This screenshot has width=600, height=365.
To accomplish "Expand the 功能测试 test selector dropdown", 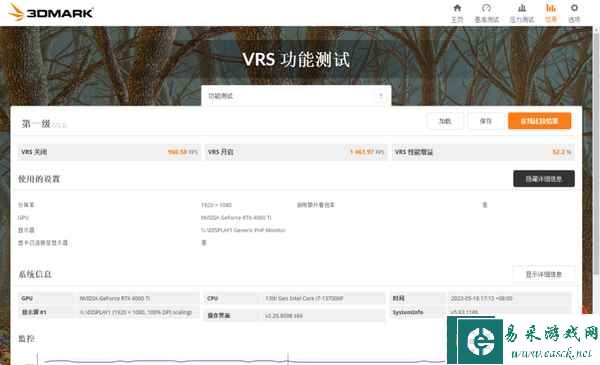I will [x=296, y=96].
